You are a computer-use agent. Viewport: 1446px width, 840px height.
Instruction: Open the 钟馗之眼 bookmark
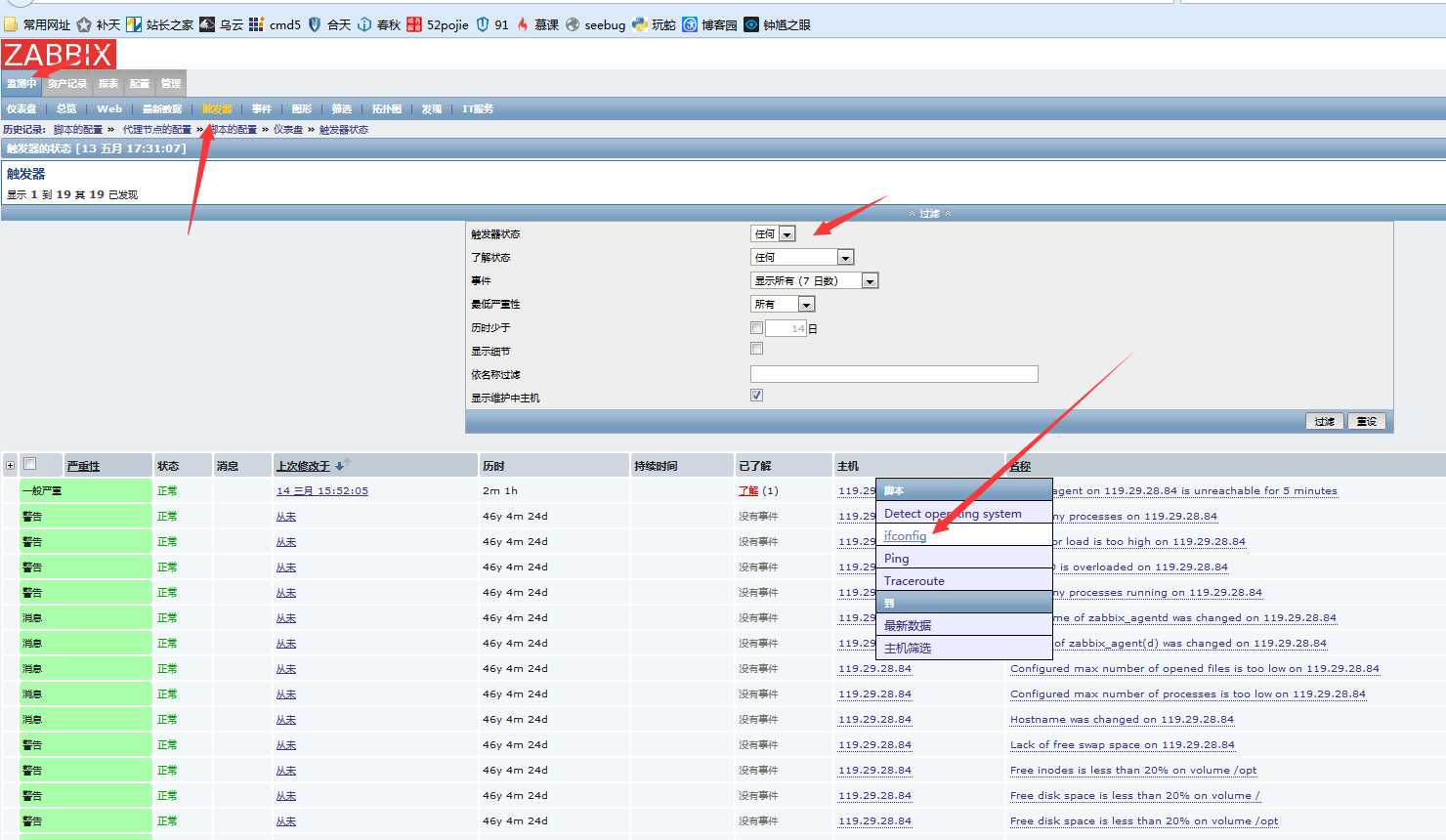tap(777, 24)
